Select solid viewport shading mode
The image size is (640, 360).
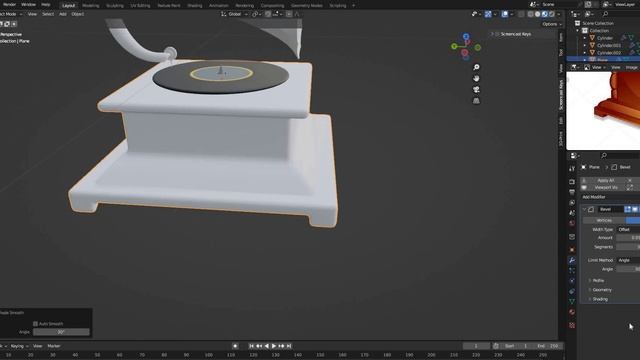click(538, 14)
